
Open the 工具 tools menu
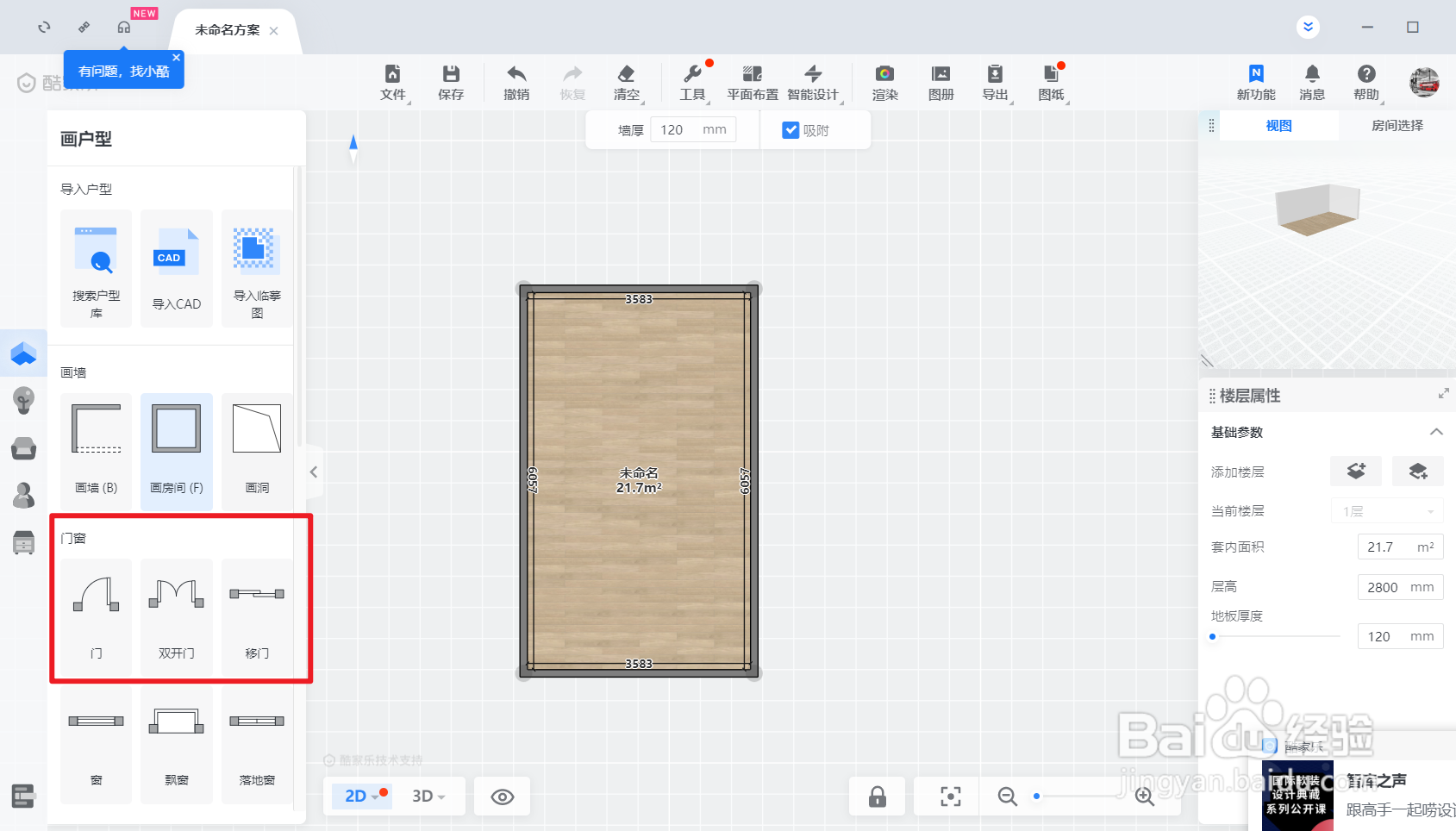click(692, 83)
